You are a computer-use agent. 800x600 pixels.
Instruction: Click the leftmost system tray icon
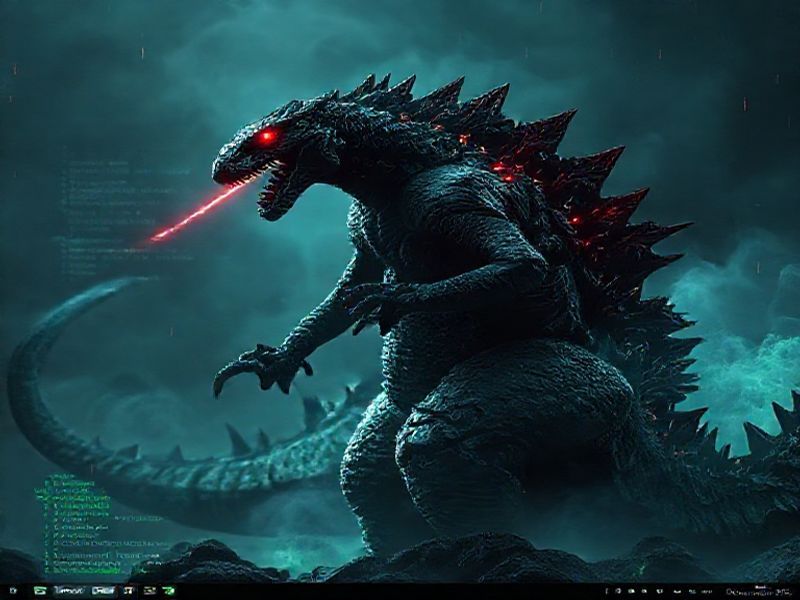coord(607,591)
